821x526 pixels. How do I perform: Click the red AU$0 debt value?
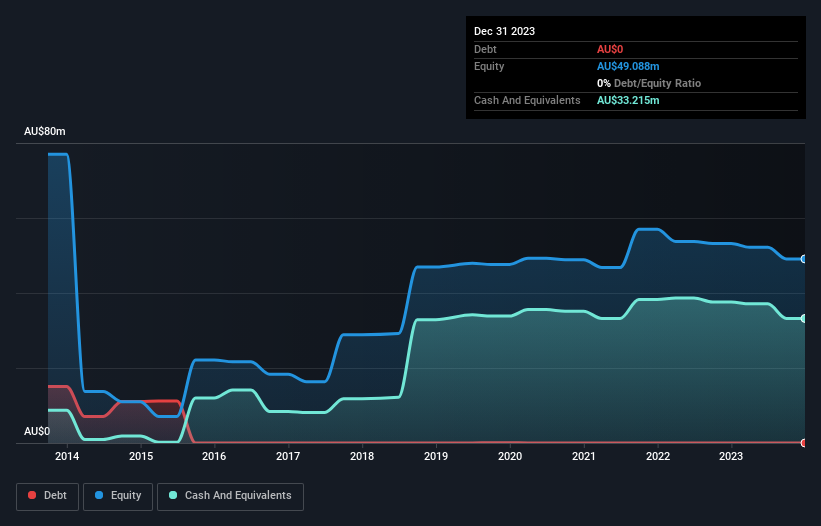click(610, 49)
